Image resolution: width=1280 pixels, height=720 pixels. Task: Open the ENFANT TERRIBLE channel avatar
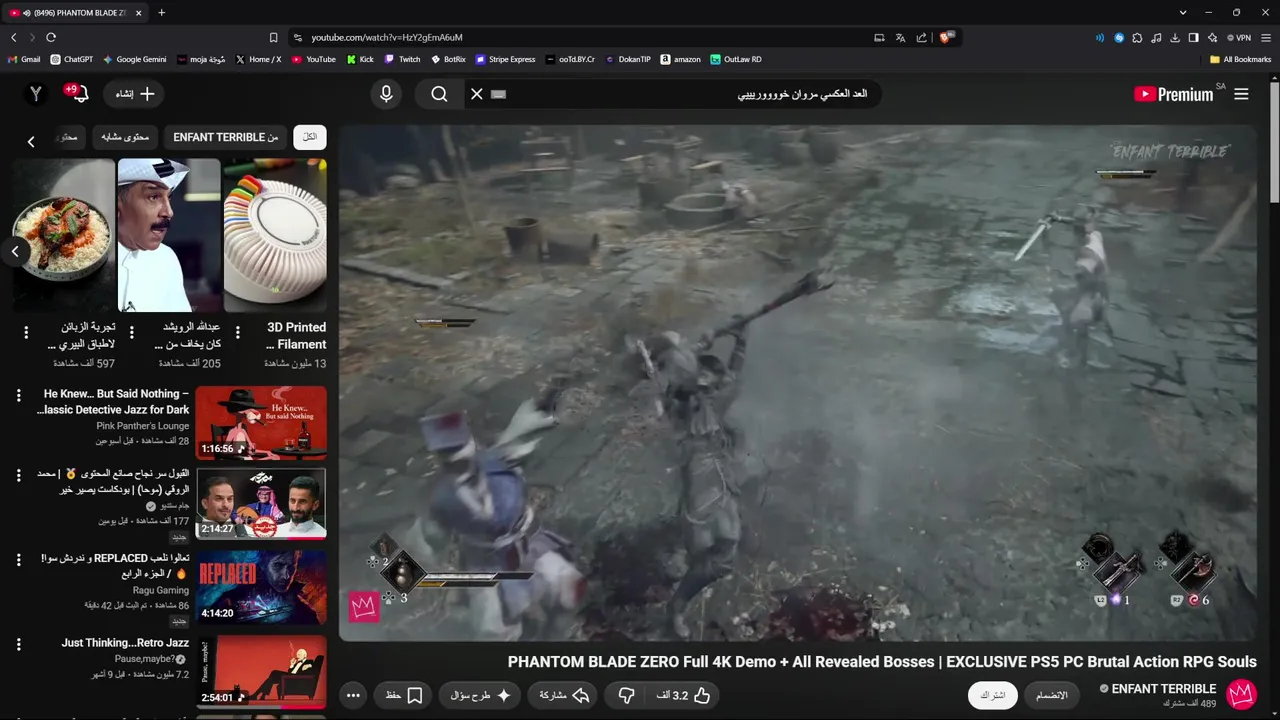click(x=1241, y=694)
